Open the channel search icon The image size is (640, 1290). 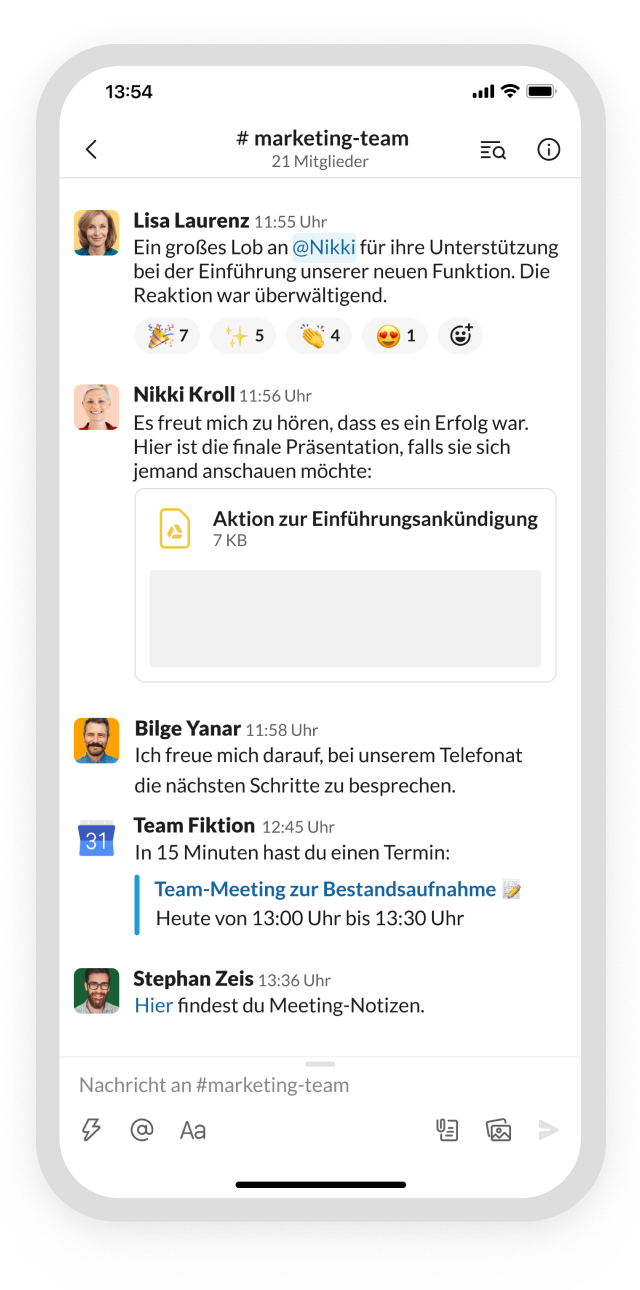coord(492,149)
